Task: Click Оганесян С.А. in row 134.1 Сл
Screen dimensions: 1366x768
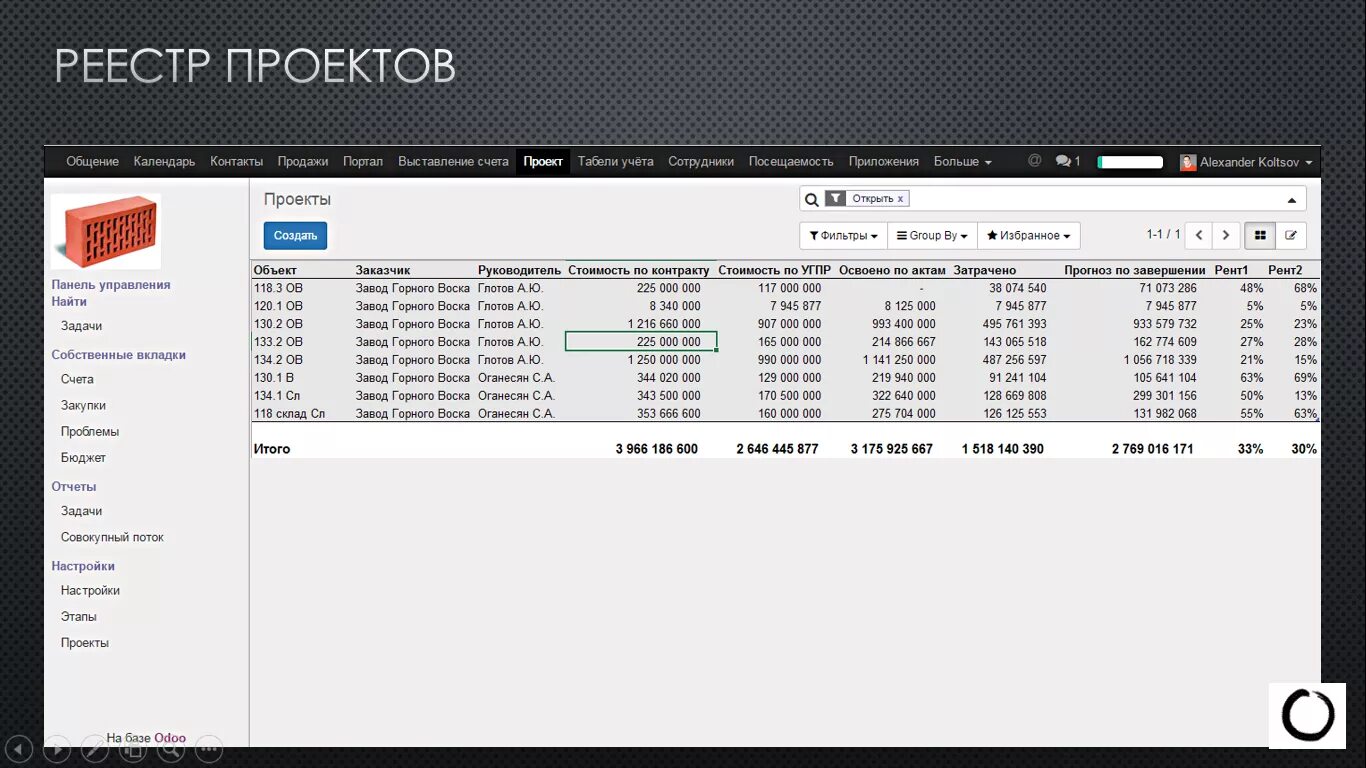Action: tap(516, 396)
